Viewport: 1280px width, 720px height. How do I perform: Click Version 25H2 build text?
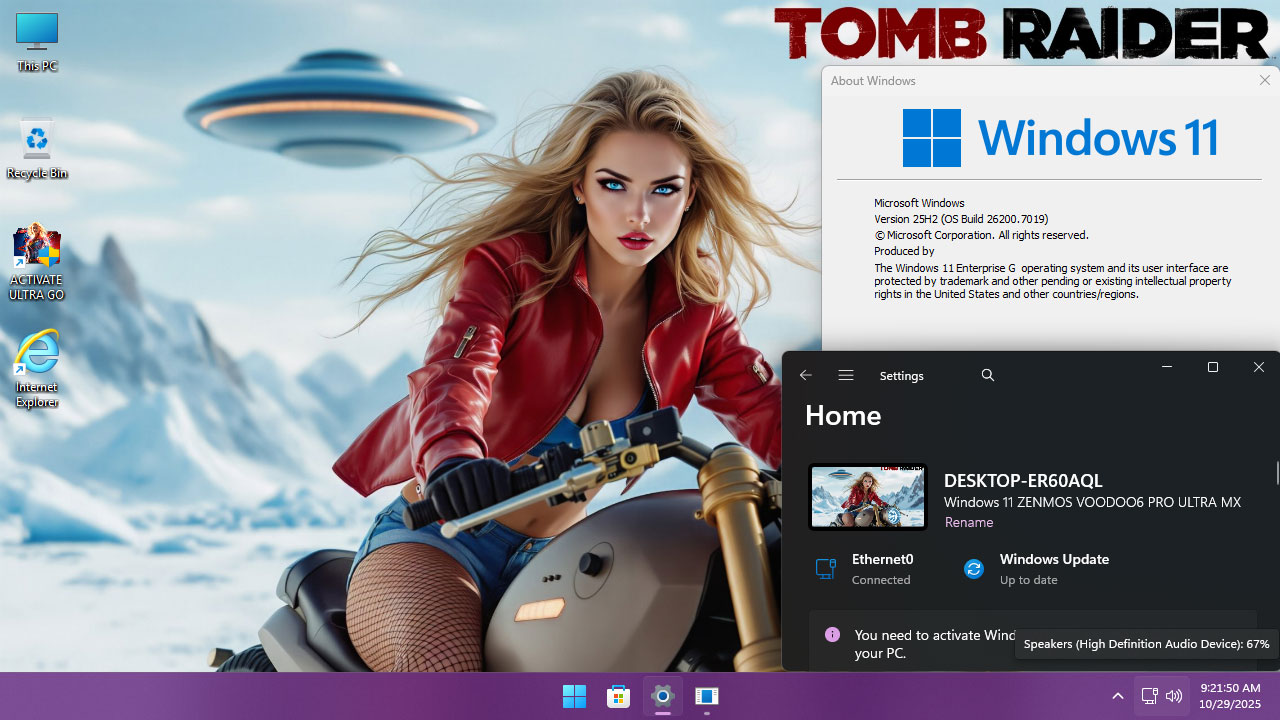(x=961, y=219)
